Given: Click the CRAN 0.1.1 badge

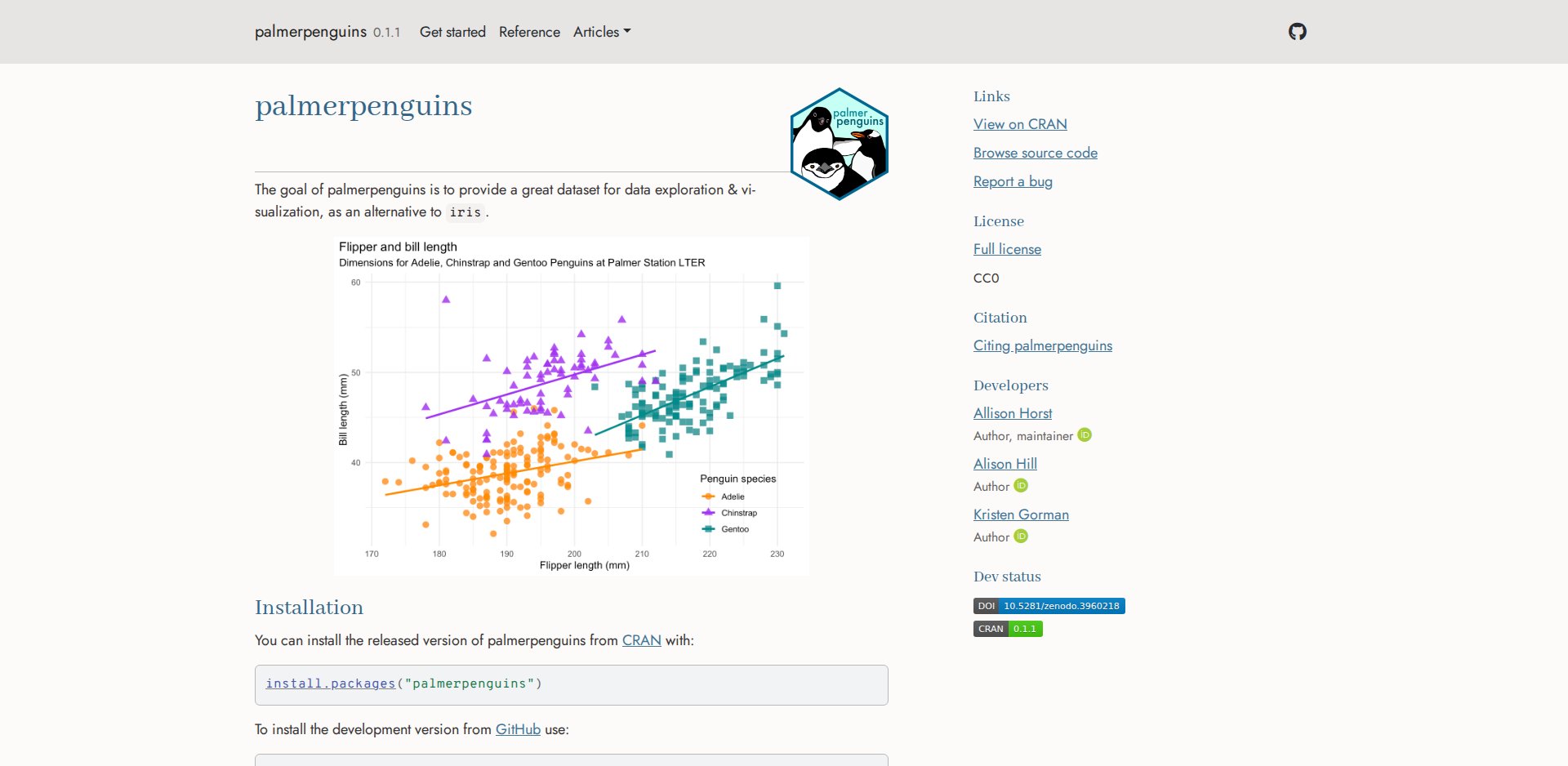Looking at the screenshot, I should click(1008, 629).
